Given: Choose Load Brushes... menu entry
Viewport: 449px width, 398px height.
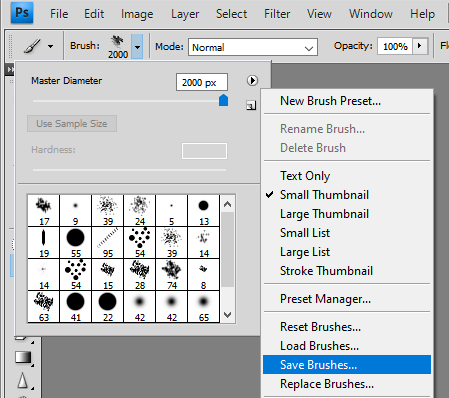Looking at the screenshot, I should (x=319, y=346).
